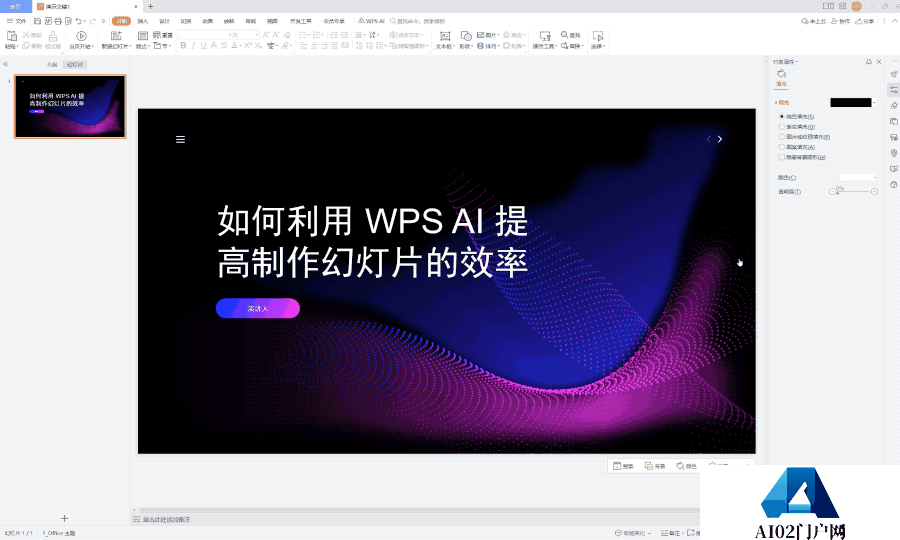
Task: Switch to the Transitions ribbon tab
Action: click(x=186, y=21)
